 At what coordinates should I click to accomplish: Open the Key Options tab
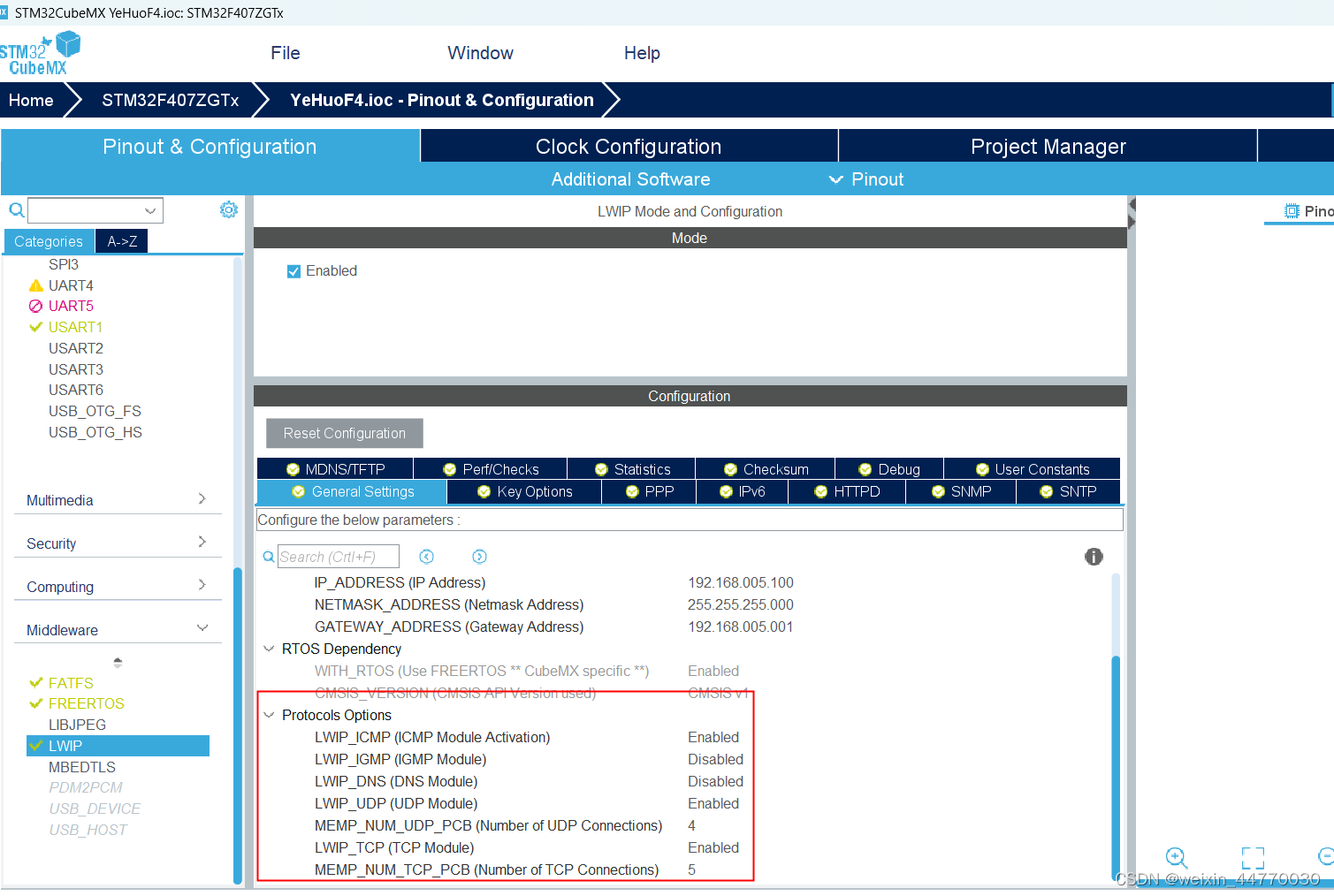(x=524, y=491)
